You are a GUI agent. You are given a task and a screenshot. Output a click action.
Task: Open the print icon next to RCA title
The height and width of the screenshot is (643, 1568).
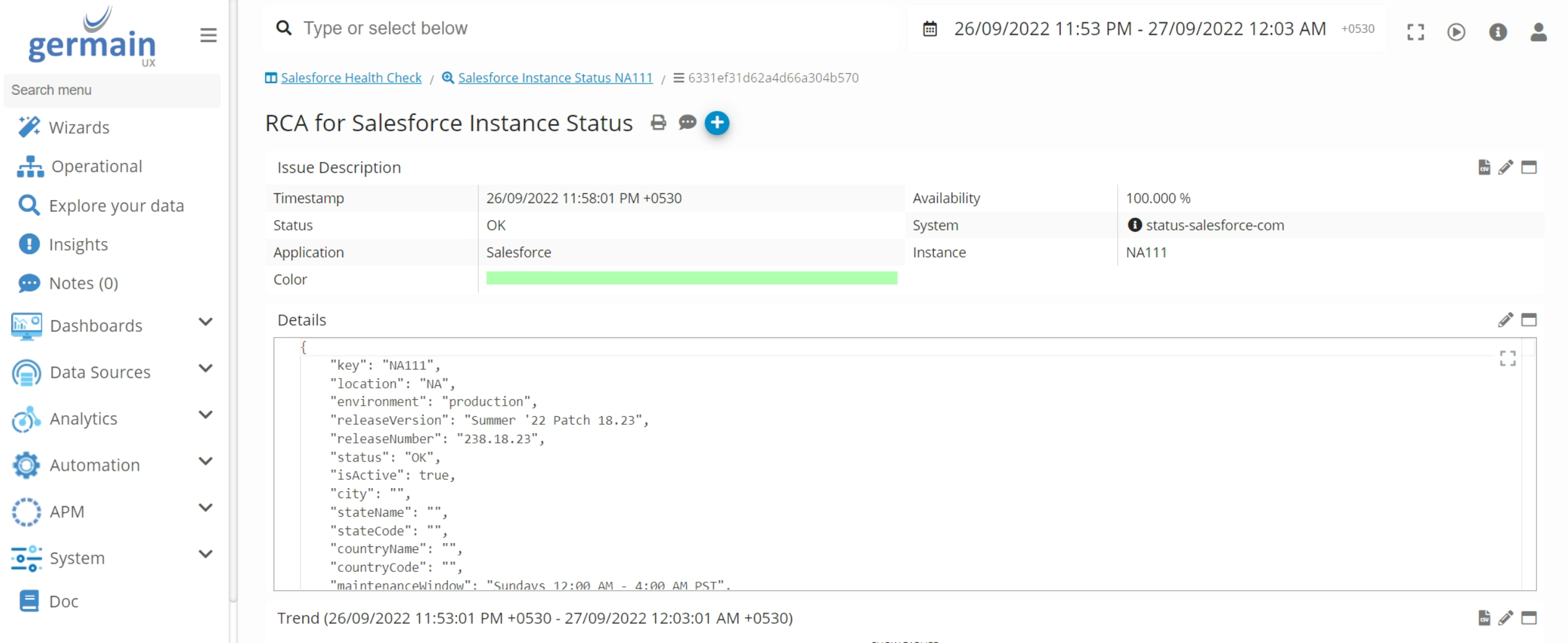(x=658, y=123)
